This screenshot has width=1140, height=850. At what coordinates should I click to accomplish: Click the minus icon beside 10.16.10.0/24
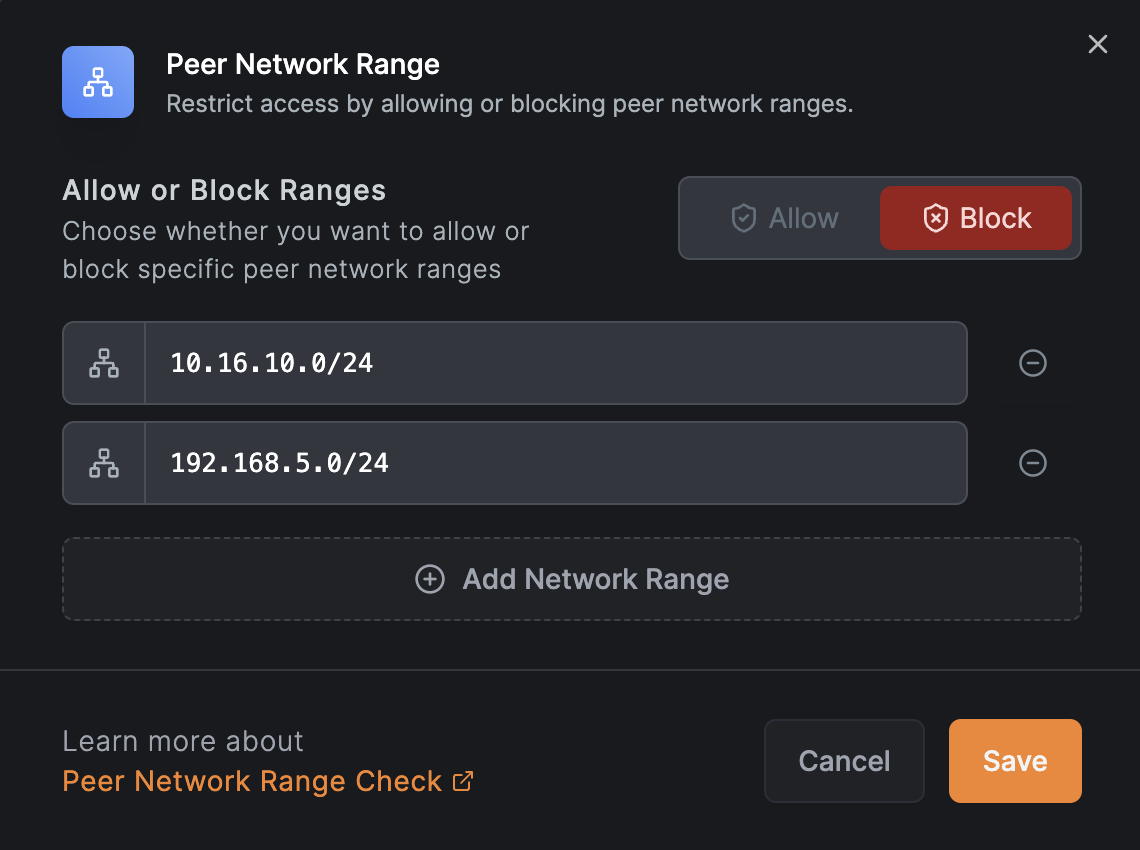(1032, 363)
